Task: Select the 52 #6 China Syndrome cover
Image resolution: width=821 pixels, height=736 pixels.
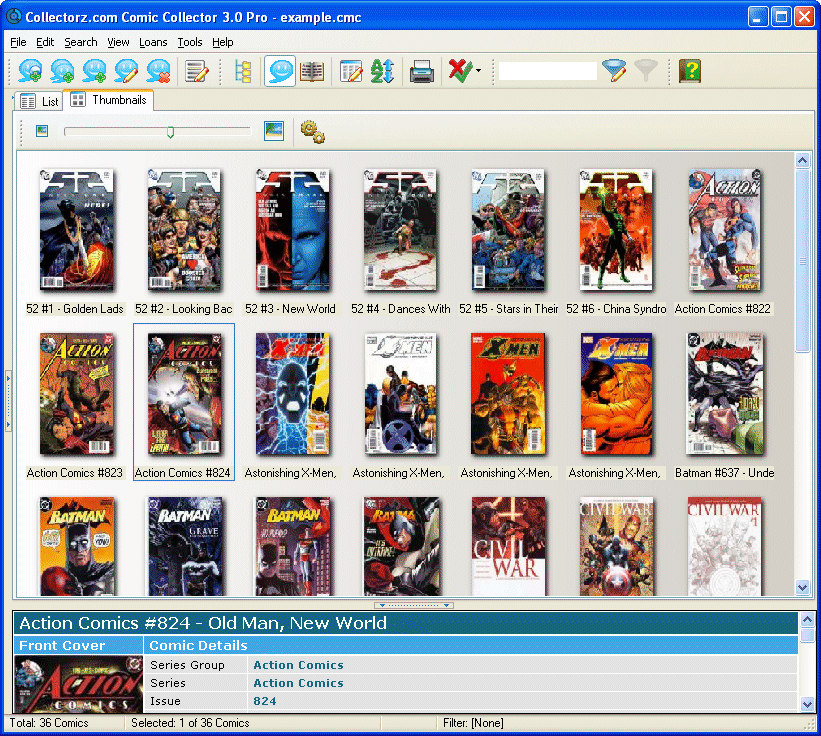Action: coord(616,229)
